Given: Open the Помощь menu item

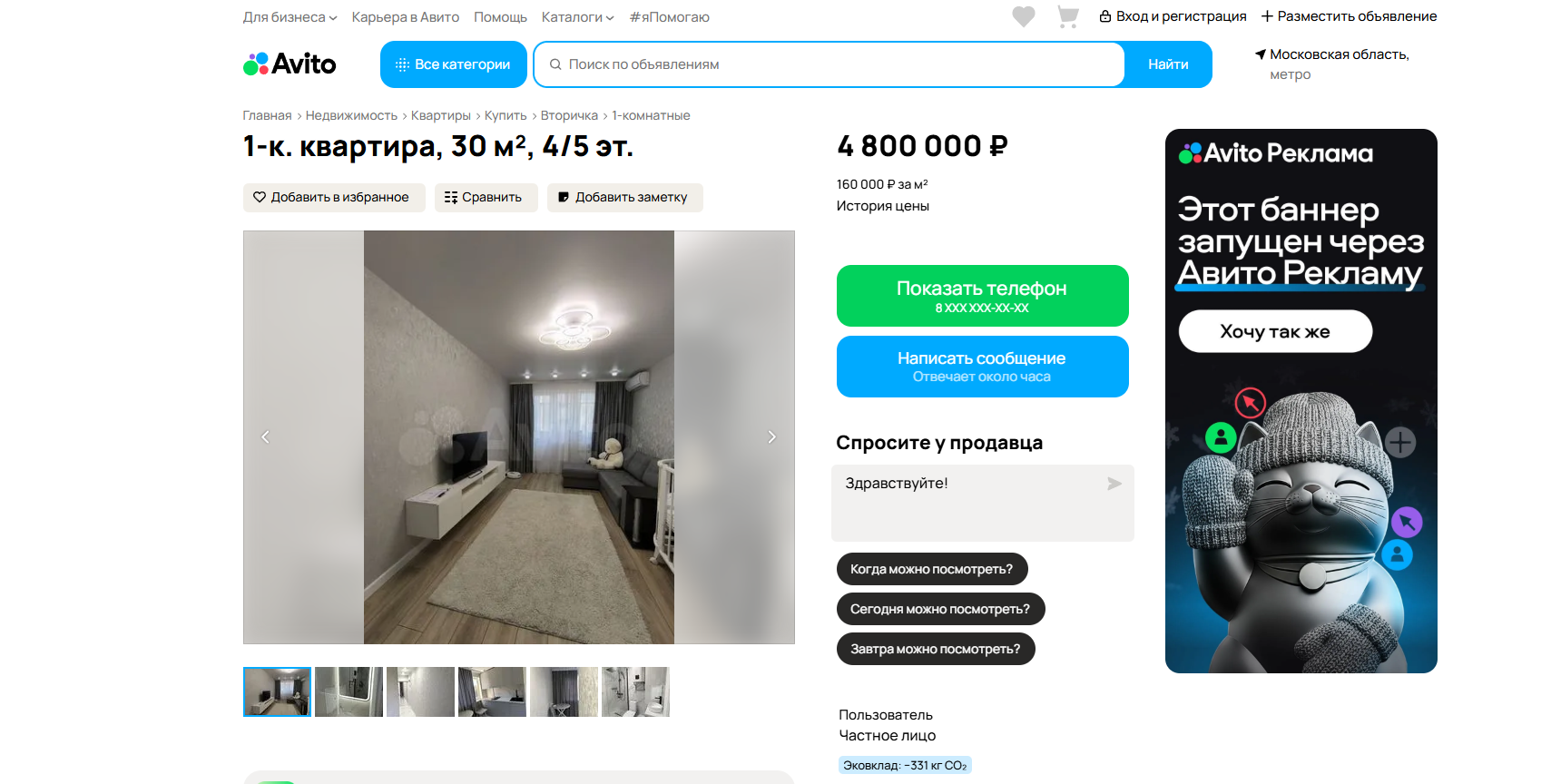Looking at the screenshot, I should coord(500,17).
